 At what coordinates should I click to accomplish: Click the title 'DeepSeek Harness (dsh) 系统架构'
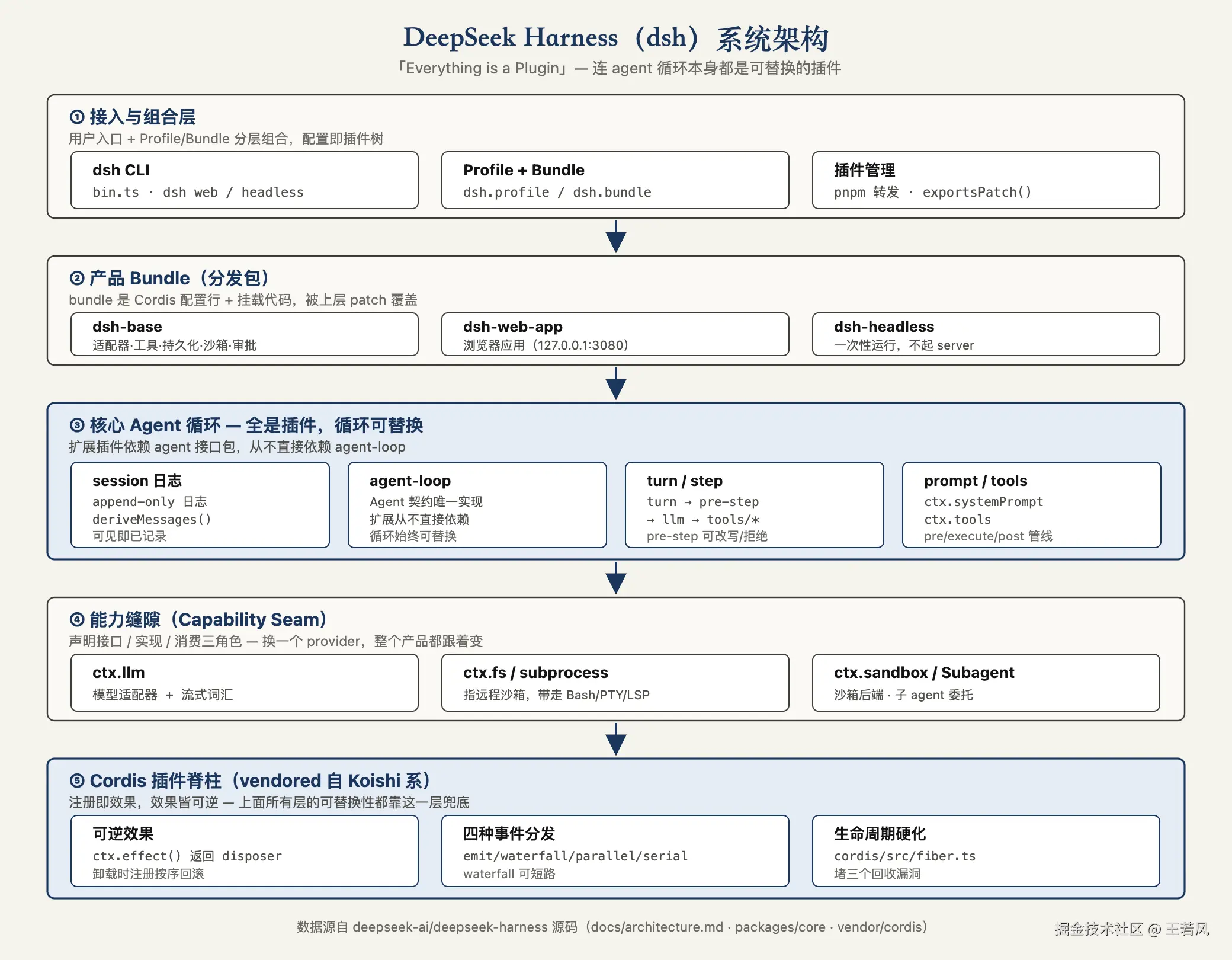616,38
